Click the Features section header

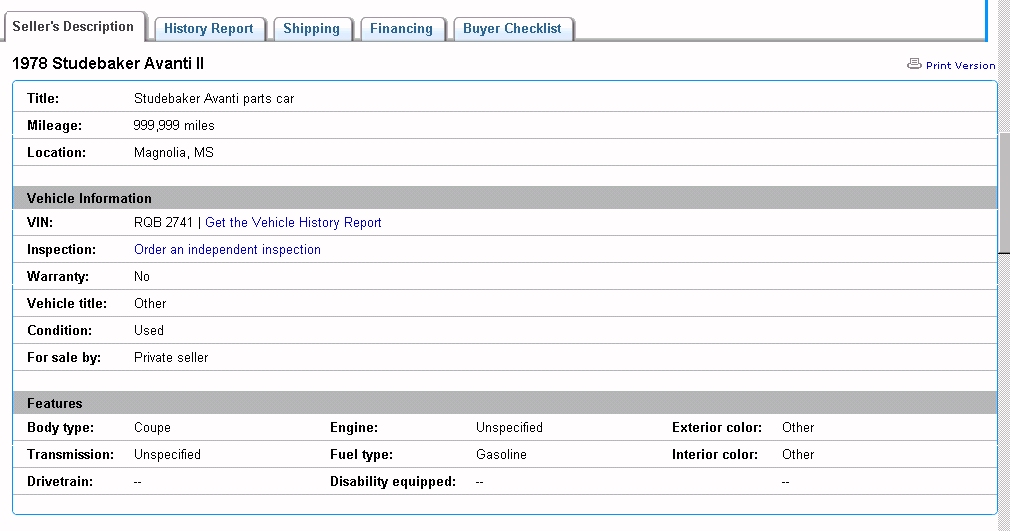[55, 403]
